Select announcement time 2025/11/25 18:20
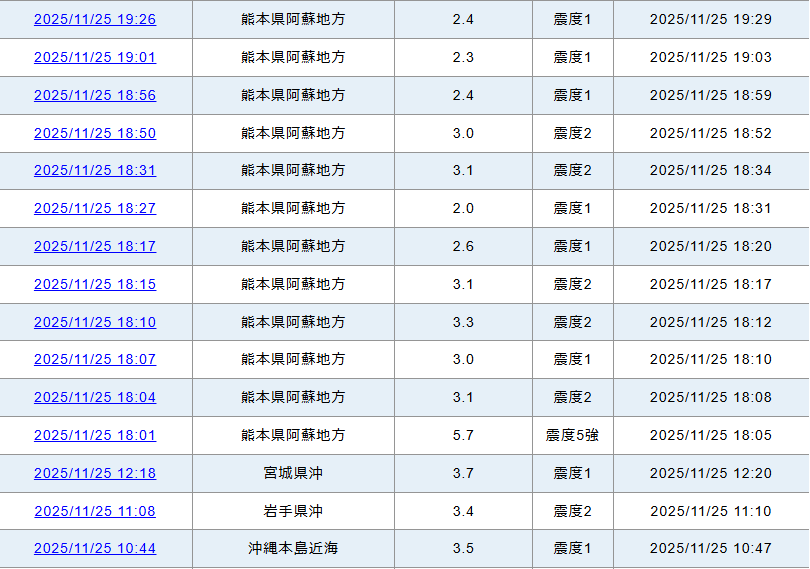This screenshot has height=569, width=810. pos(711,246)
